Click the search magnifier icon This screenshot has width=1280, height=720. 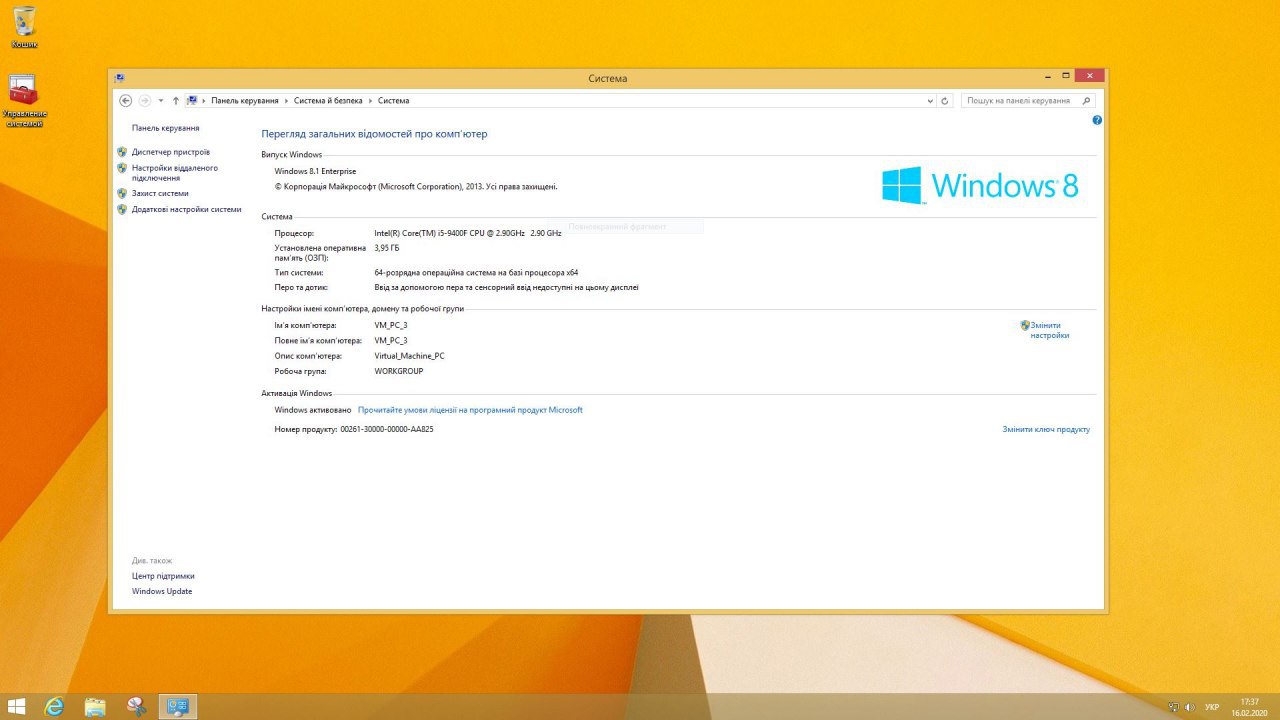tap(1088, 101)
